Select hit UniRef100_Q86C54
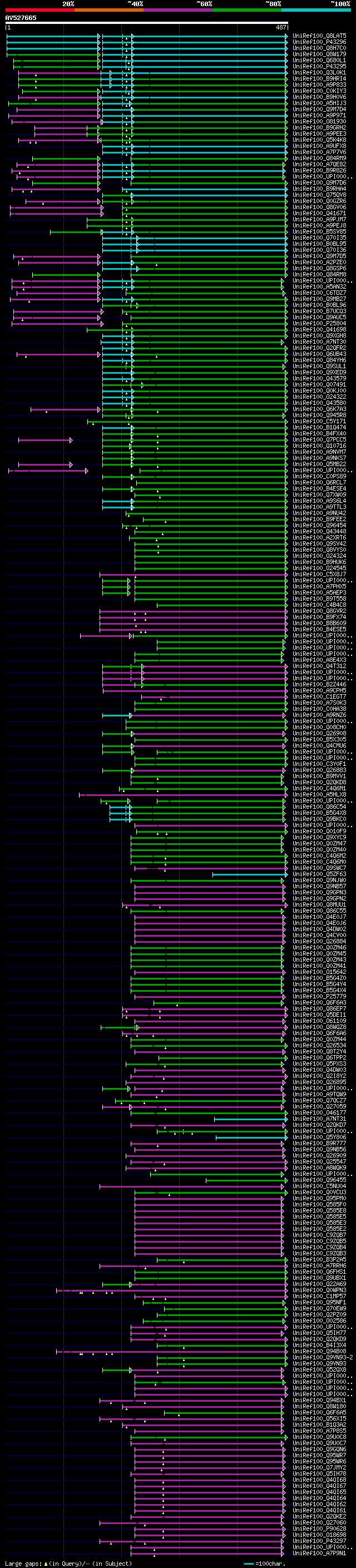Screen dimensions: 356x1568 [319, 807]
